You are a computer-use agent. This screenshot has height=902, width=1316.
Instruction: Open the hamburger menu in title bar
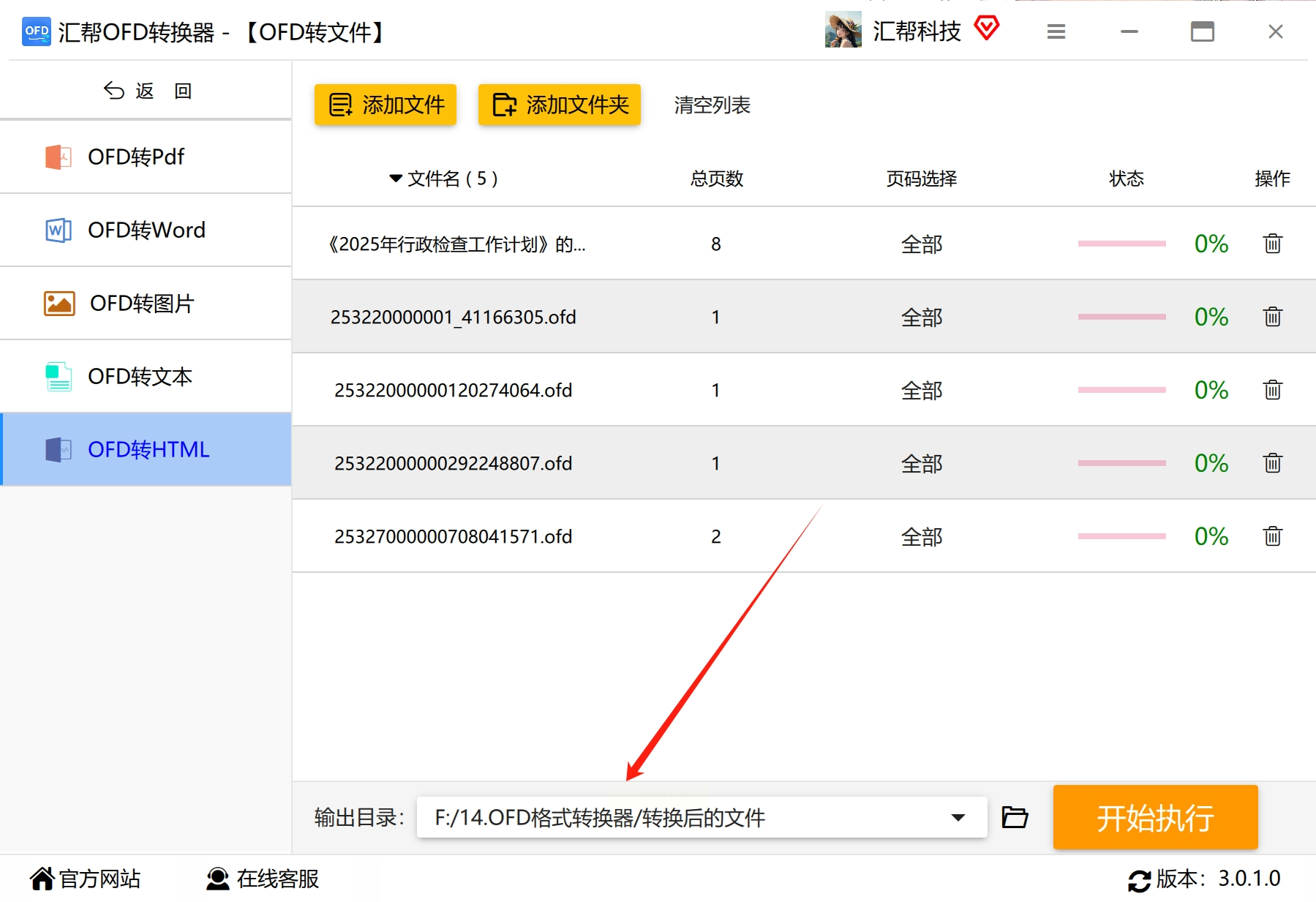[1056, 31]
